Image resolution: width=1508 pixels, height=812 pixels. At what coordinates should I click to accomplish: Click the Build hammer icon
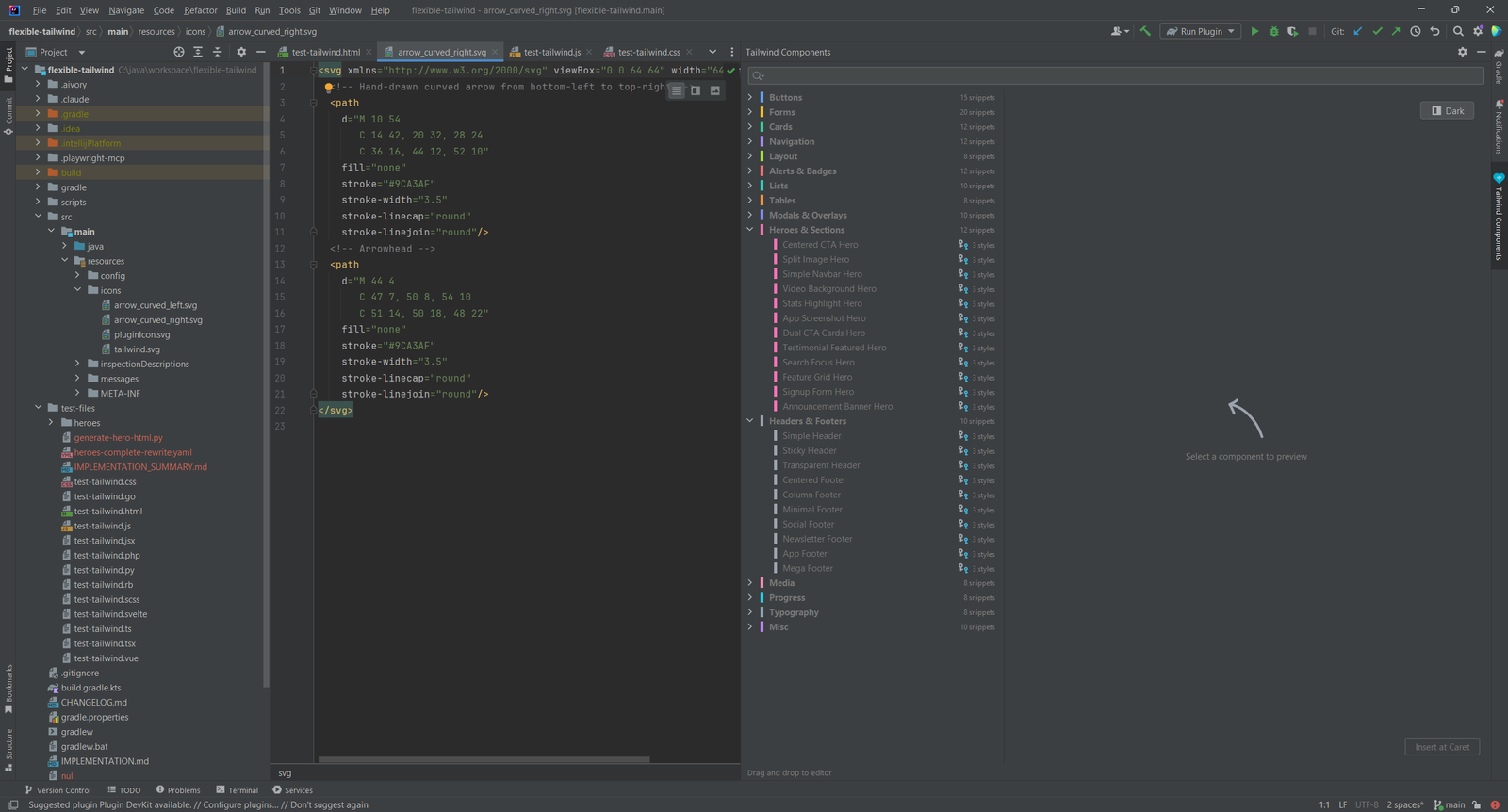1145,31
